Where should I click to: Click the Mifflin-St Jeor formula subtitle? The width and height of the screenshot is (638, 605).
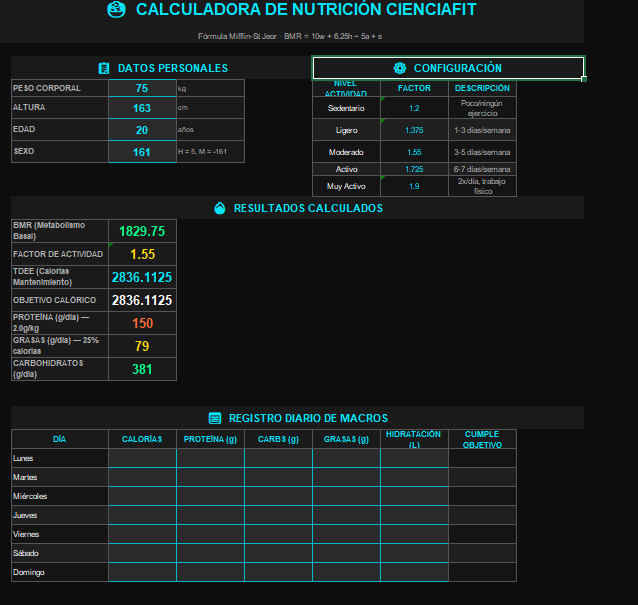(290, 36)
